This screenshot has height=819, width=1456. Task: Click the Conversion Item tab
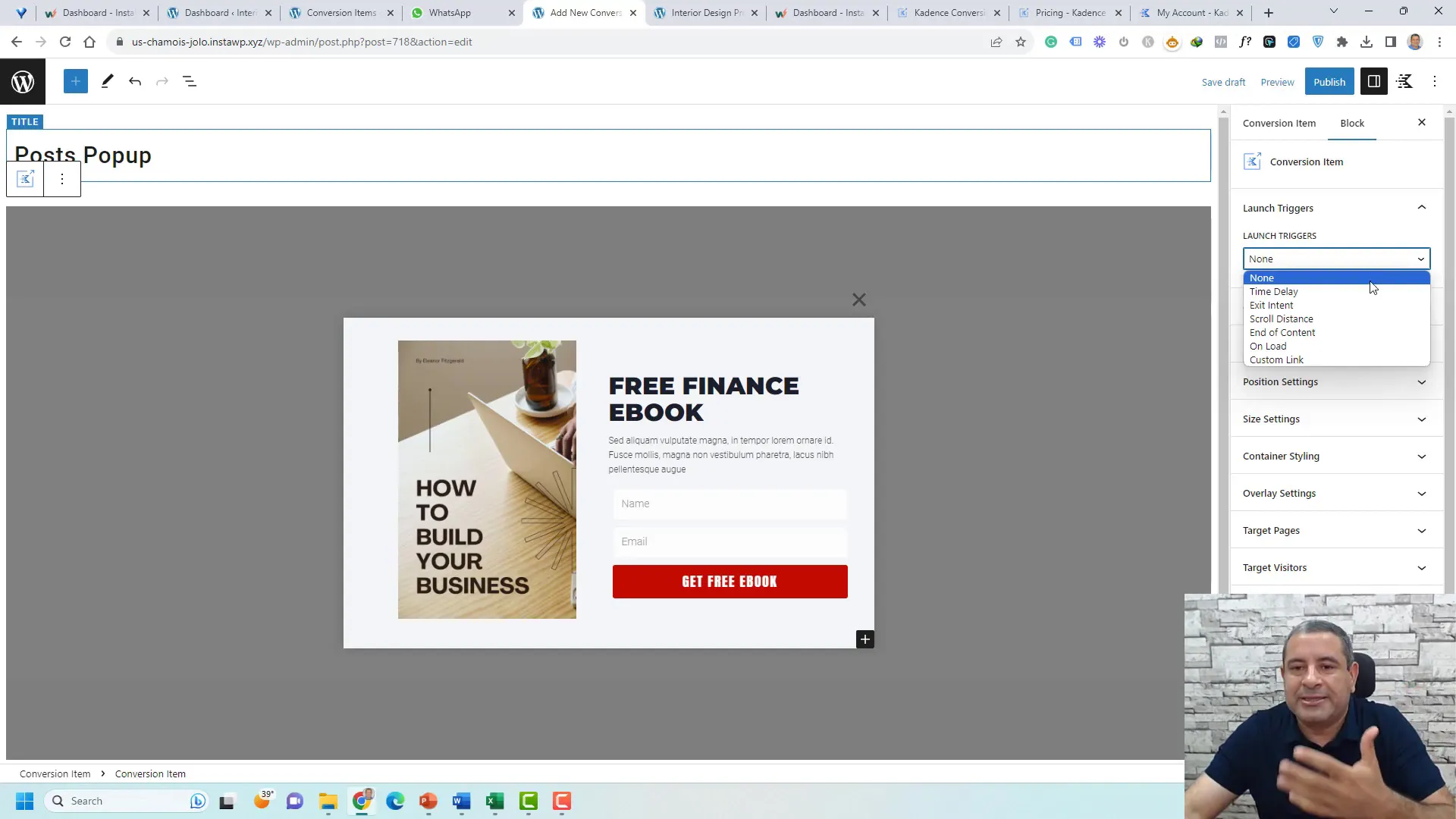click(x=1280, y=122)
